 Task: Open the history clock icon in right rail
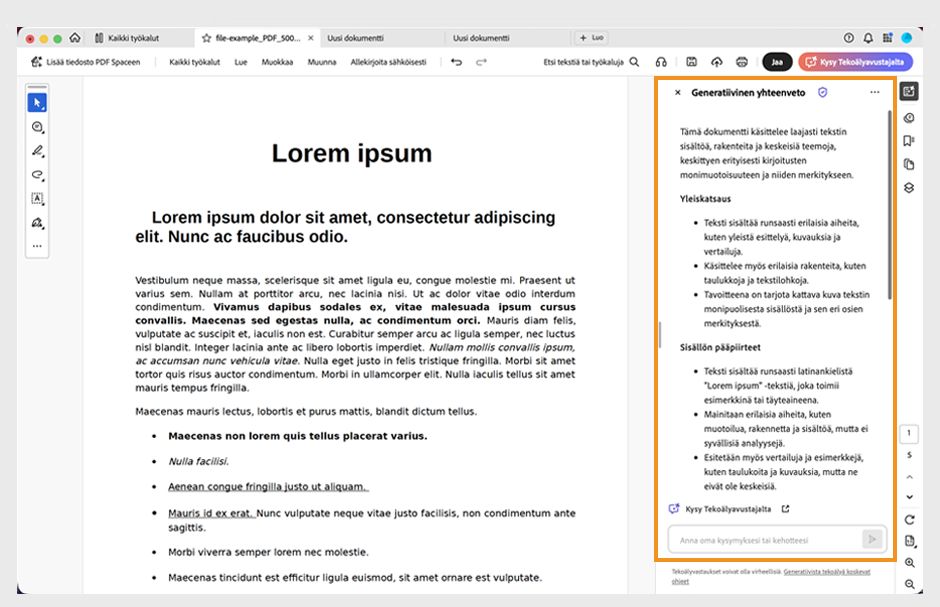(x=909, y=117)
